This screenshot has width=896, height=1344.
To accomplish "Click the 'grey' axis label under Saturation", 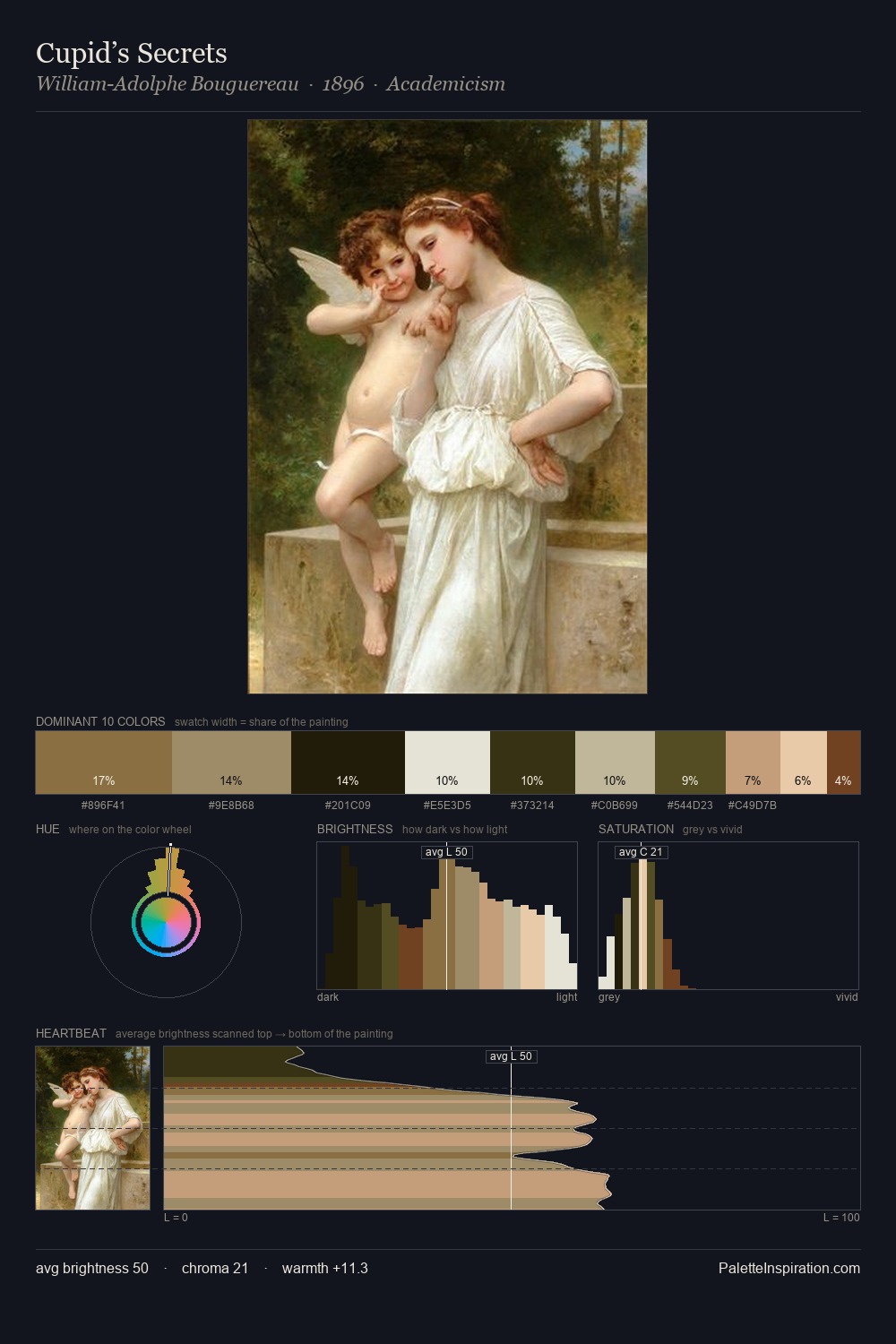I will click(609, 997).
